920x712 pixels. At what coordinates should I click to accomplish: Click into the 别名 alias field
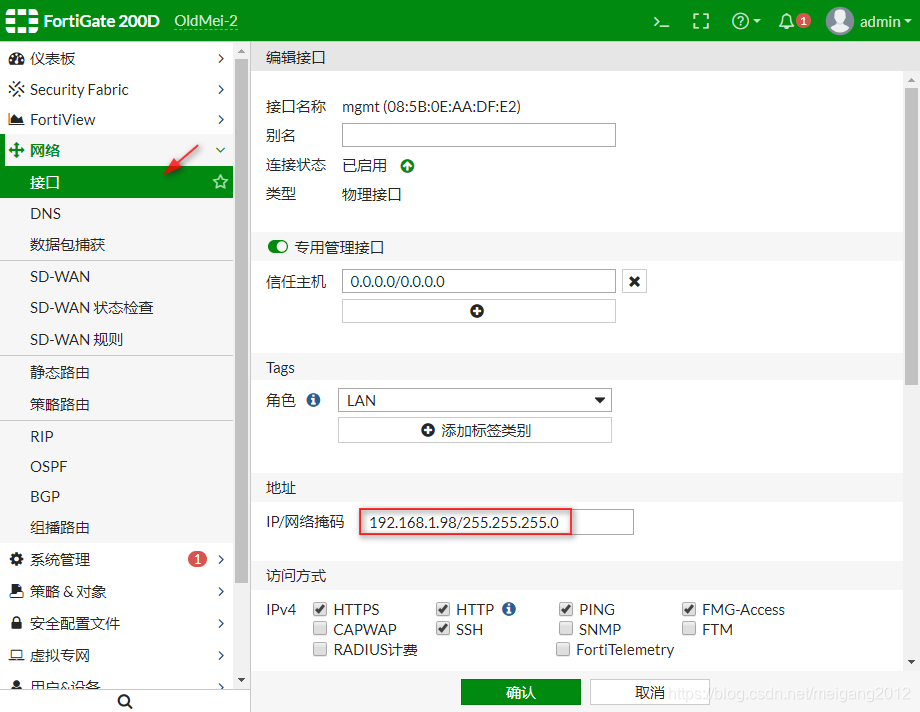[x=479, y=135]
